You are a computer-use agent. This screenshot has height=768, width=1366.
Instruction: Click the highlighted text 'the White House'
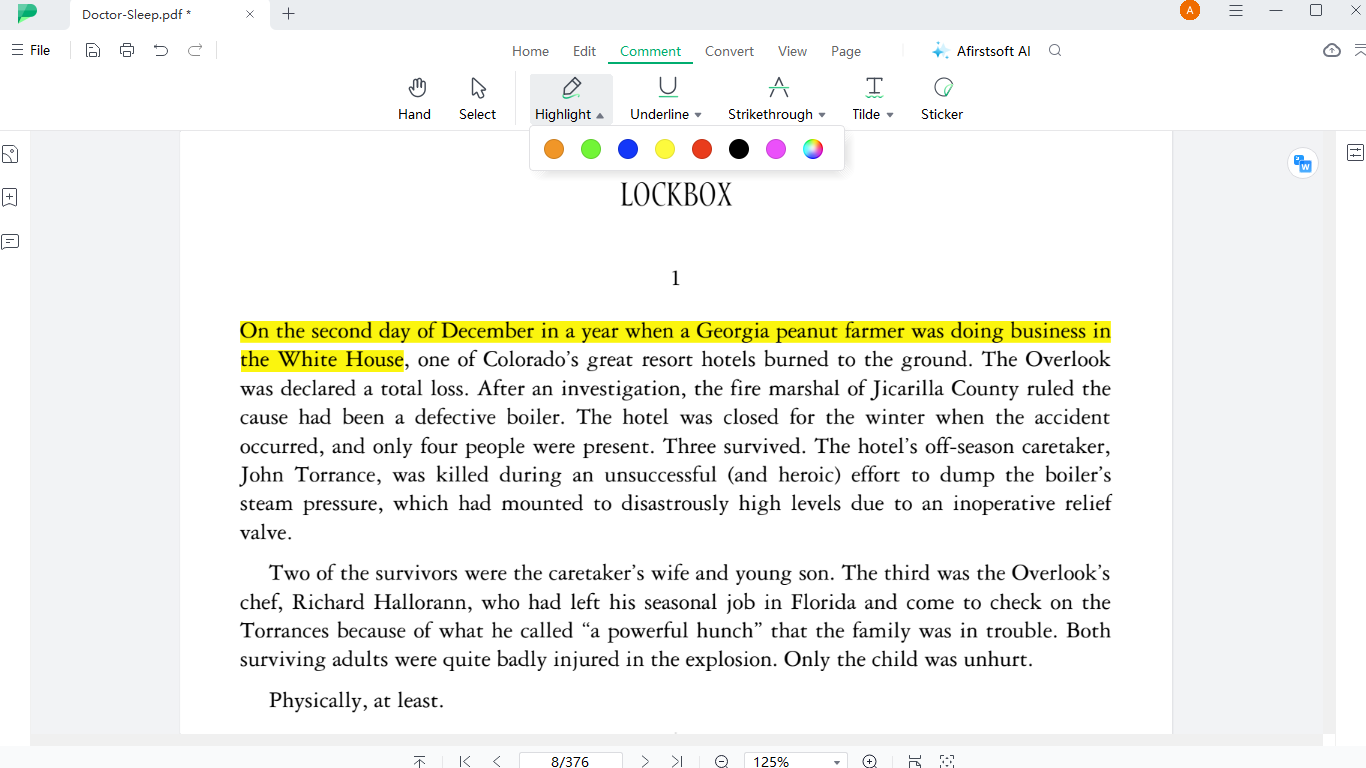322,360
